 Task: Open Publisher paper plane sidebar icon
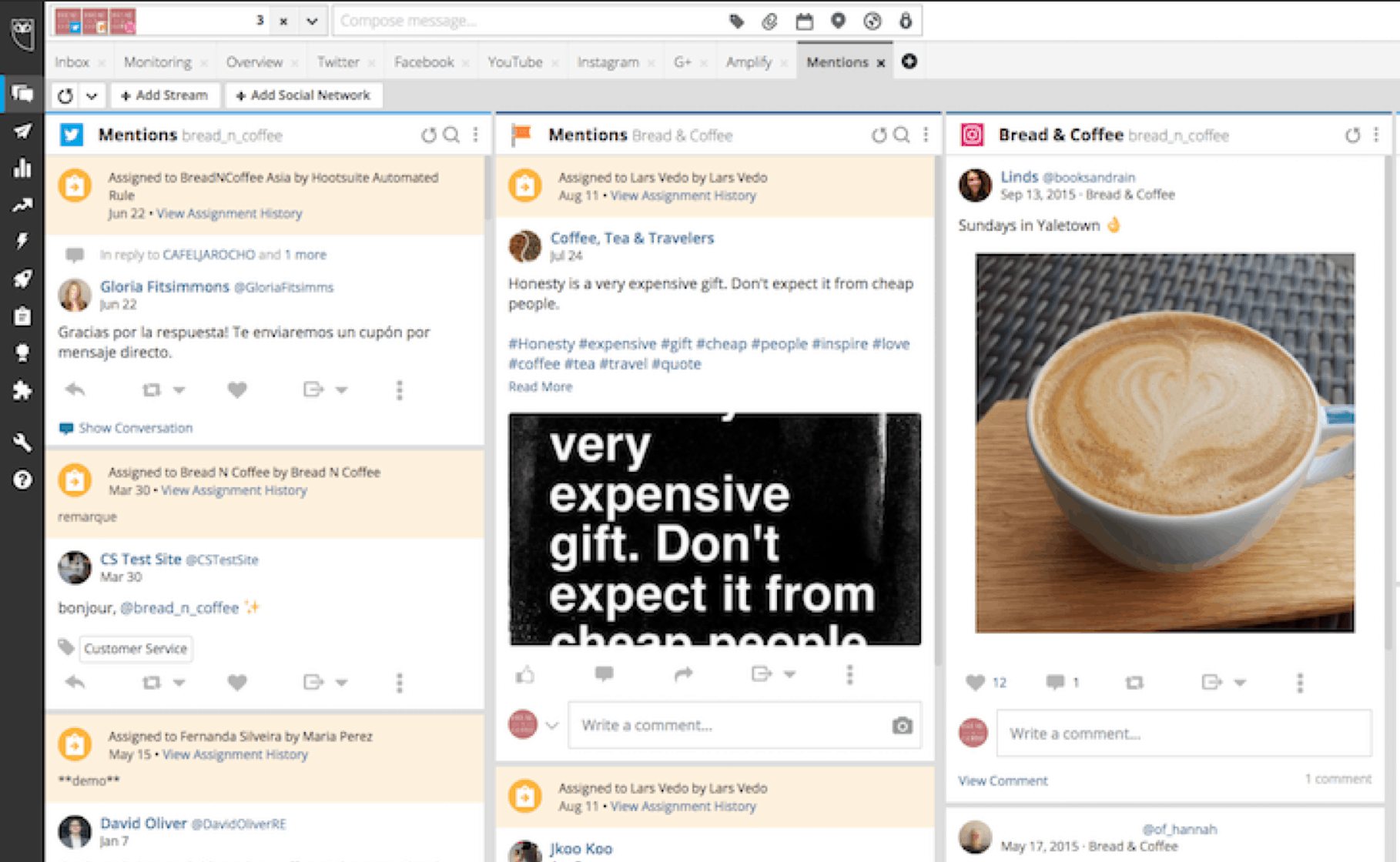[22, 131]
